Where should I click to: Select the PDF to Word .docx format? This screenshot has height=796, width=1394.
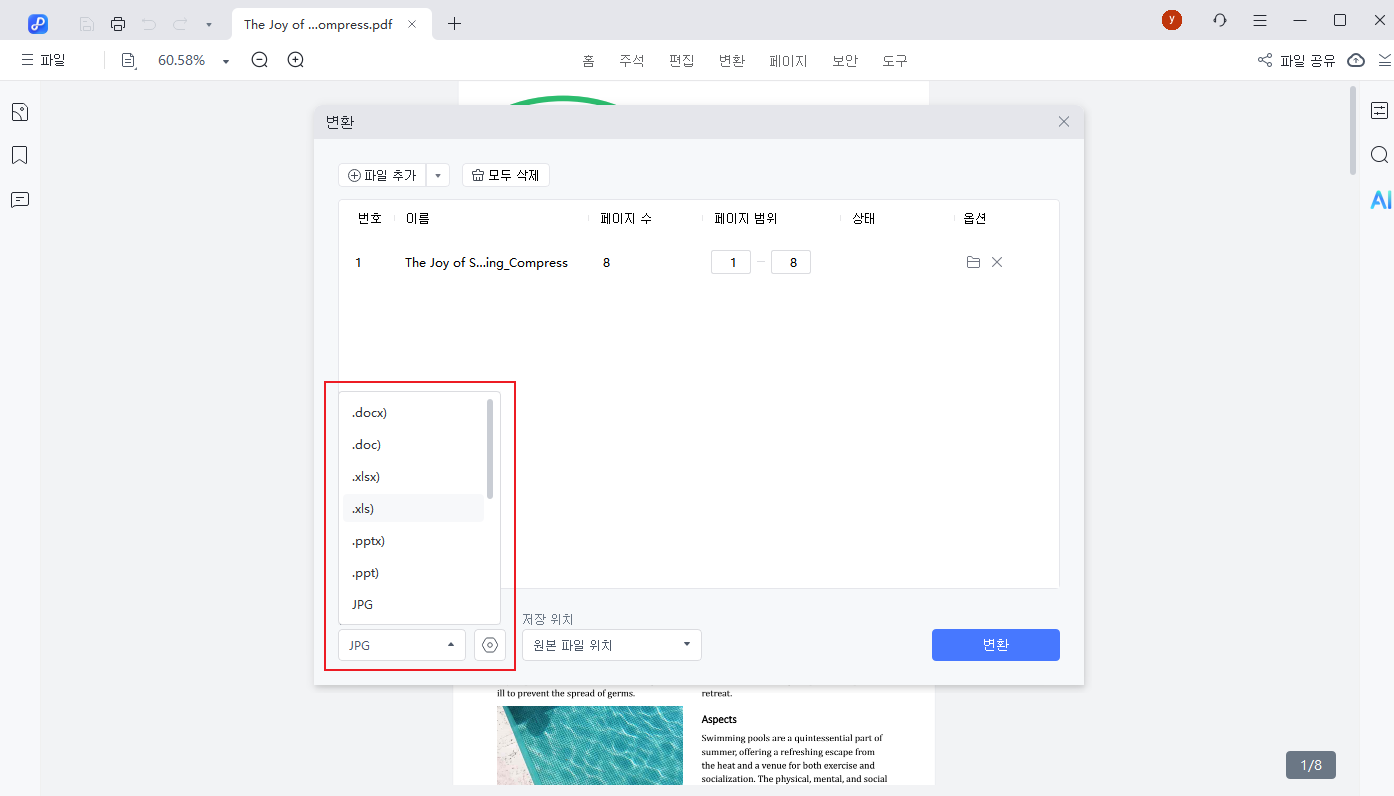pyautogui.click(x=413, y=412)
